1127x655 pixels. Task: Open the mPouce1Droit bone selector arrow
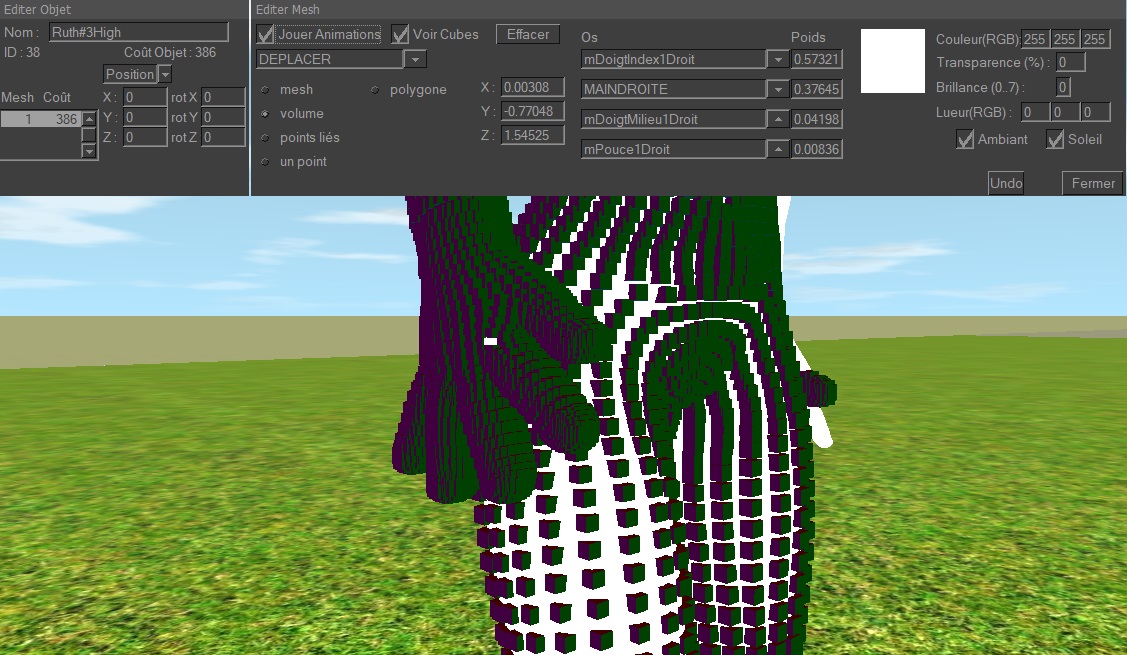tap(777, 150)
